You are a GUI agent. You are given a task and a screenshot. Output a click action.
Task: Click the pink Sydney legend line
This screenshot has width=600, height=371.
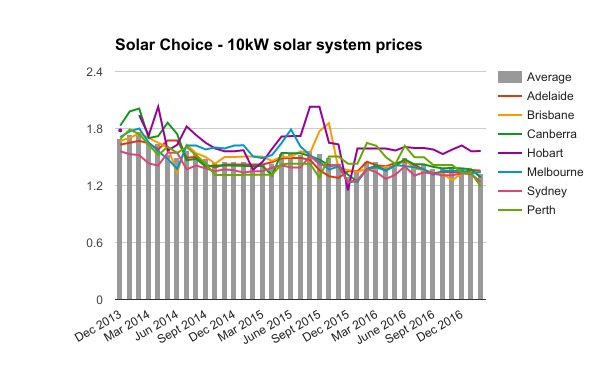[510, 191]
